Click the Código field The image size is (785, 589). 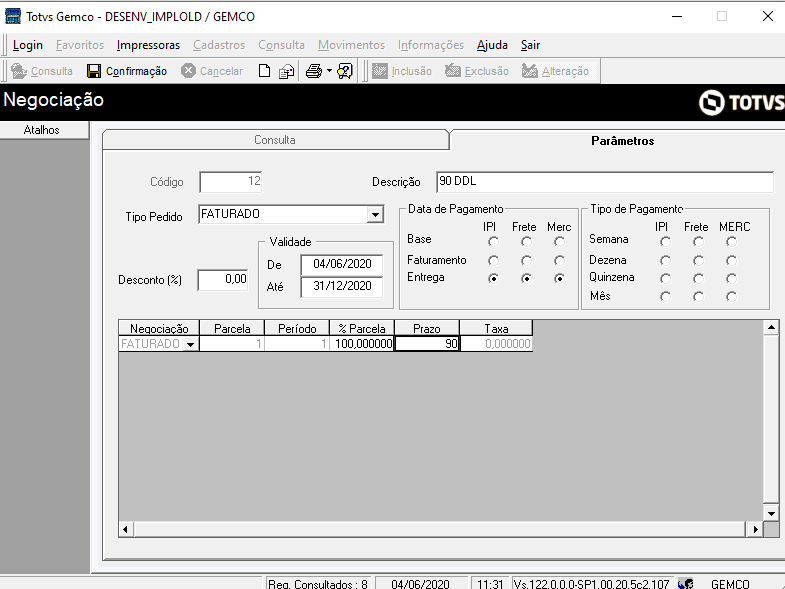(231, 182)
